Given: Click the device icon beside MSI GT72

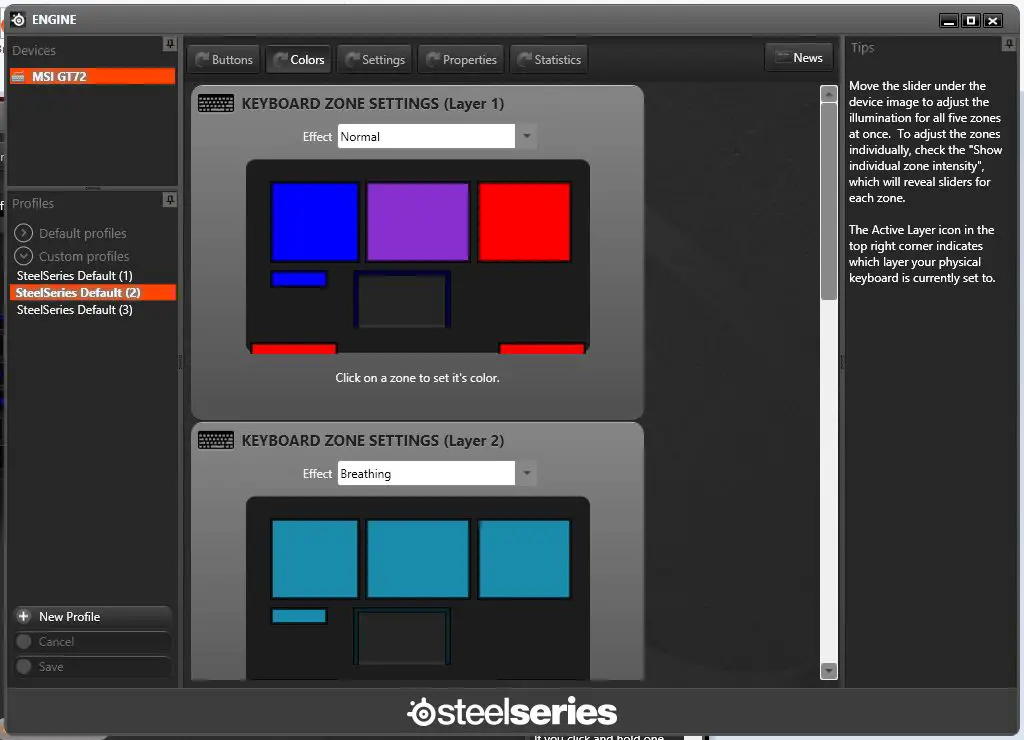Looking at the screenshot, I should (x=18, y=76).
